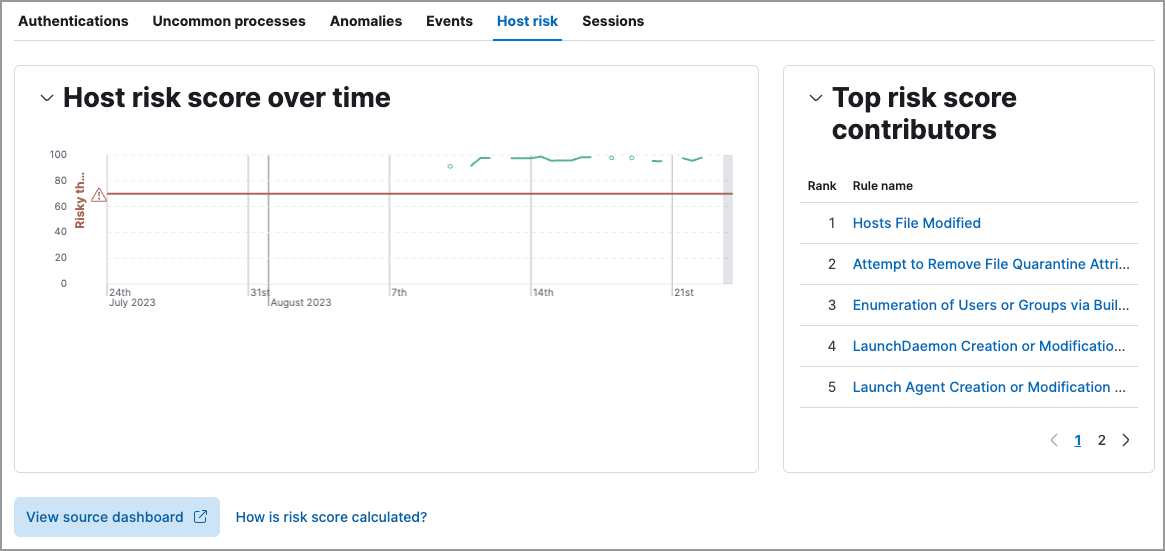Screen dimensions: 1165x551
Task: Open the Sessions tab
Action: 613,21
